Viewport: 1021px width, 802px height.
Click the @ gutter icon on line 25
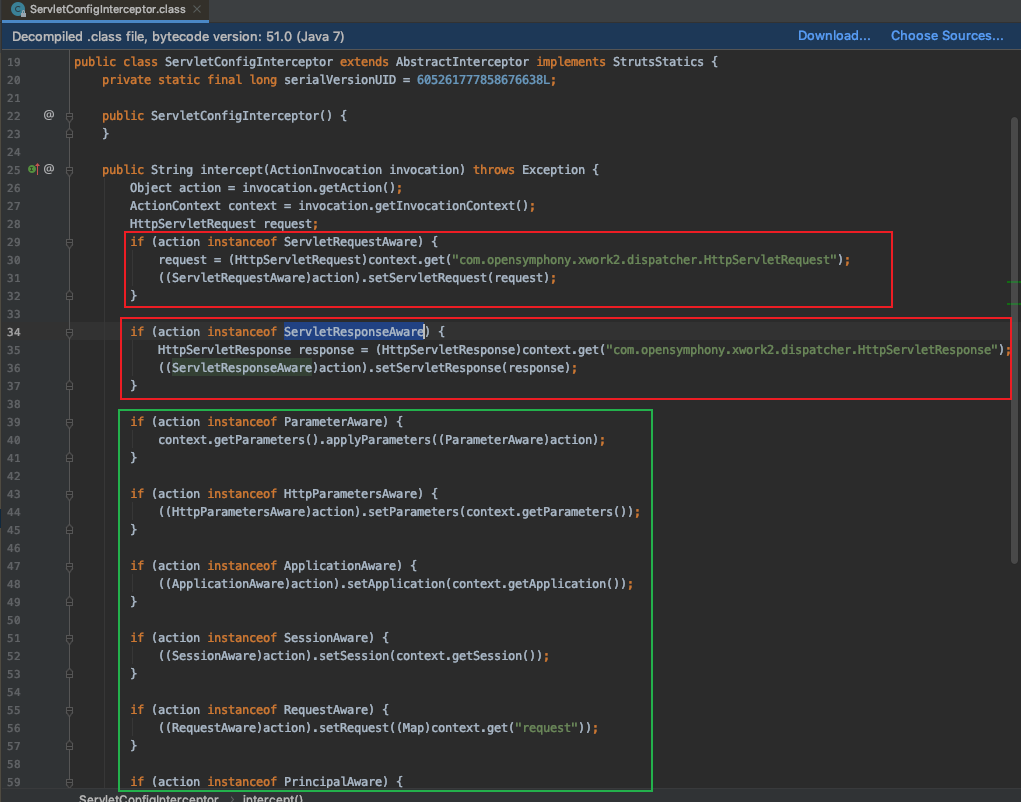49,169
